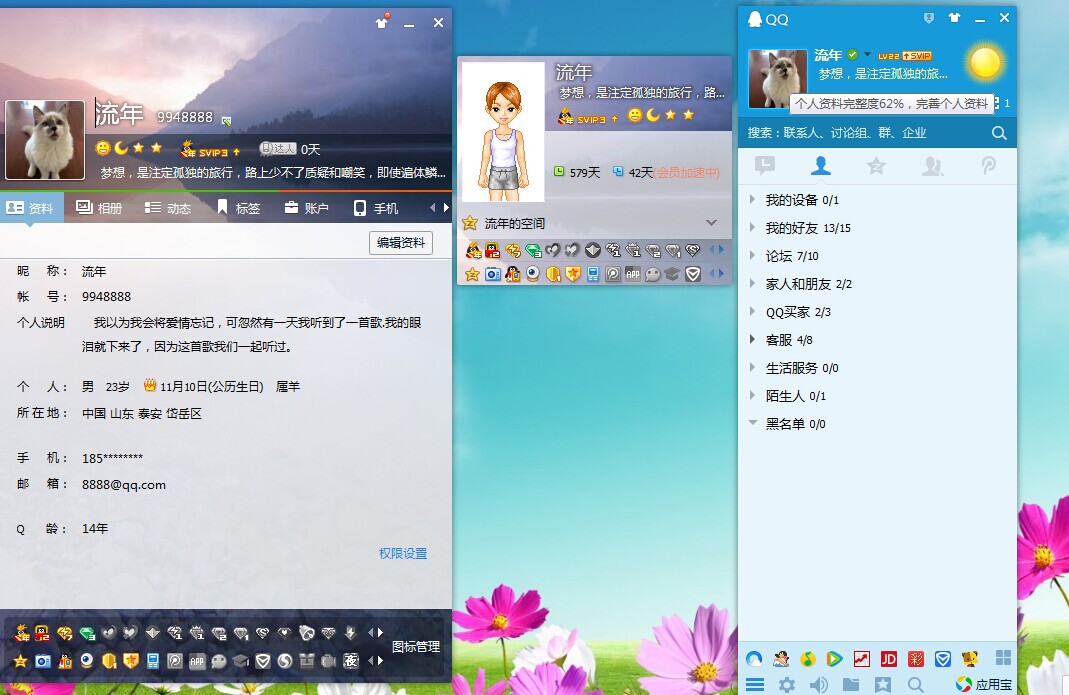
Task: Open QQ system settings gear
Action: [x=787, y=684]
